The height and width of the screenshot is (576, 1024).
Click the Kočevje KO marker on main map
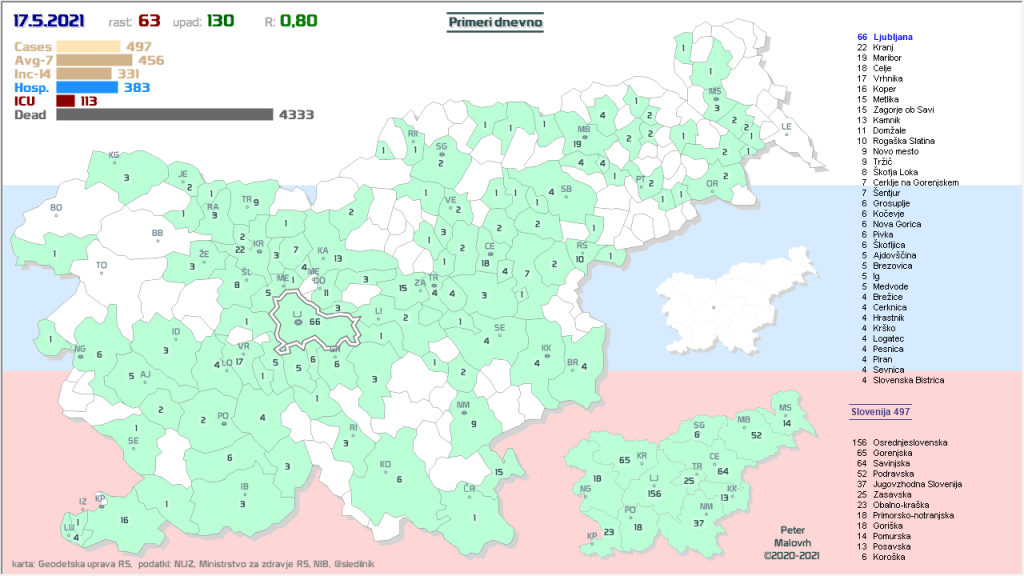point(385,465)
